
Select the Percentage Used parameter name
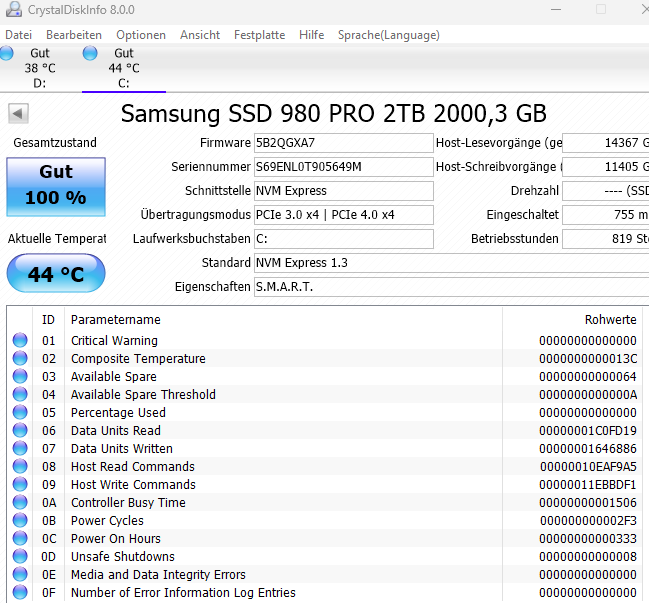[118, 413]
